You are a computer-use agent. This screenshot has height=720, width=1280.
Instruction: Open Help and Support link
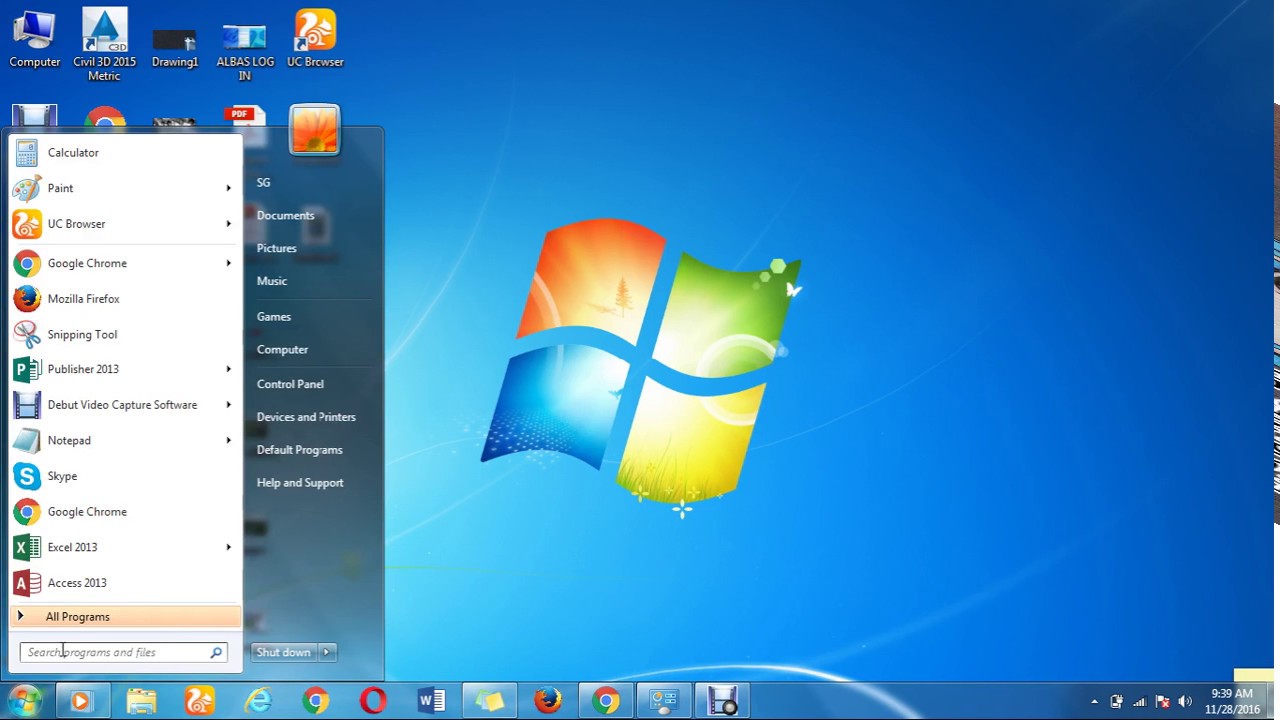pos(300,483)
